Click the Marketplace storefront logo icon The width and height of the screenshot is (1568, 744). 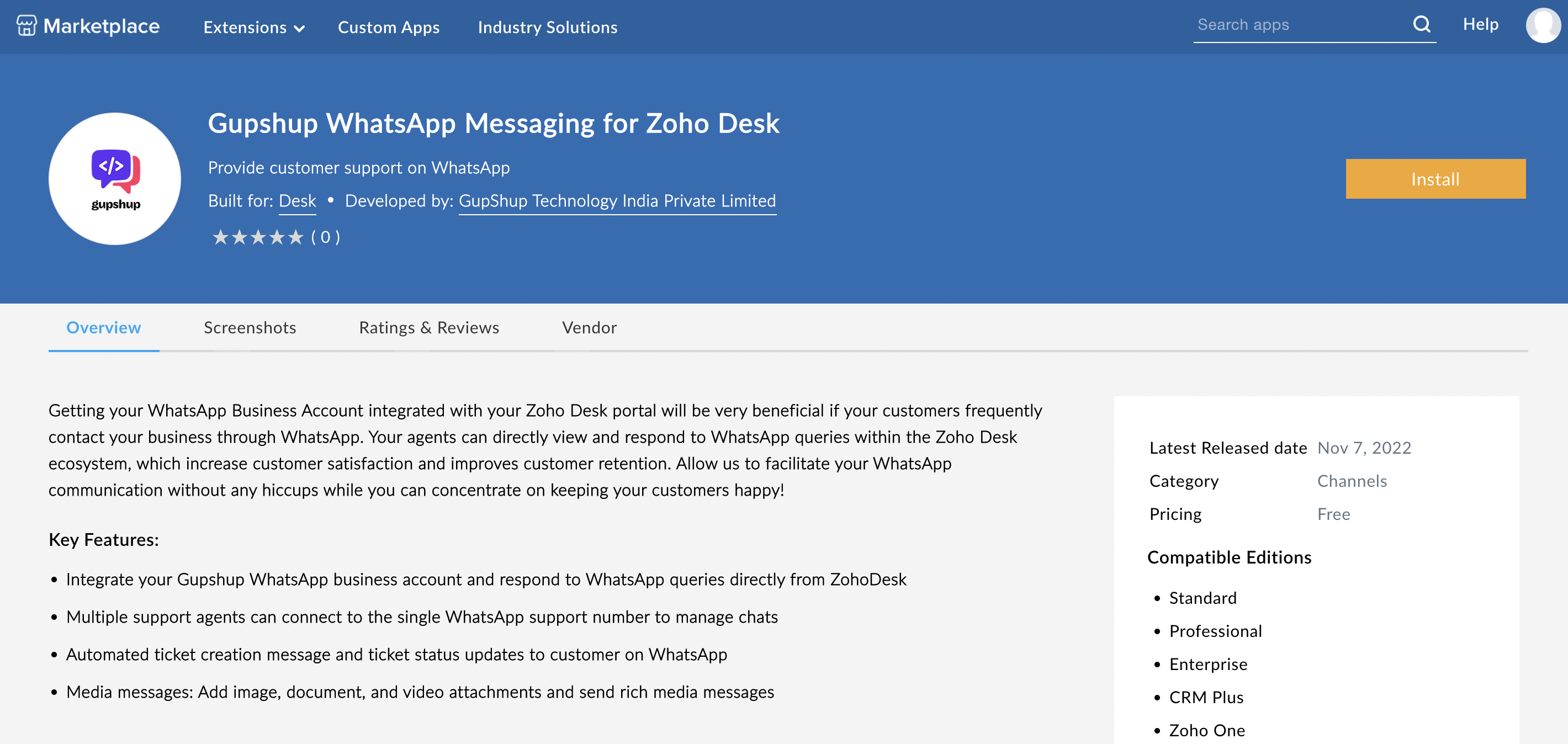click(26, 25)
